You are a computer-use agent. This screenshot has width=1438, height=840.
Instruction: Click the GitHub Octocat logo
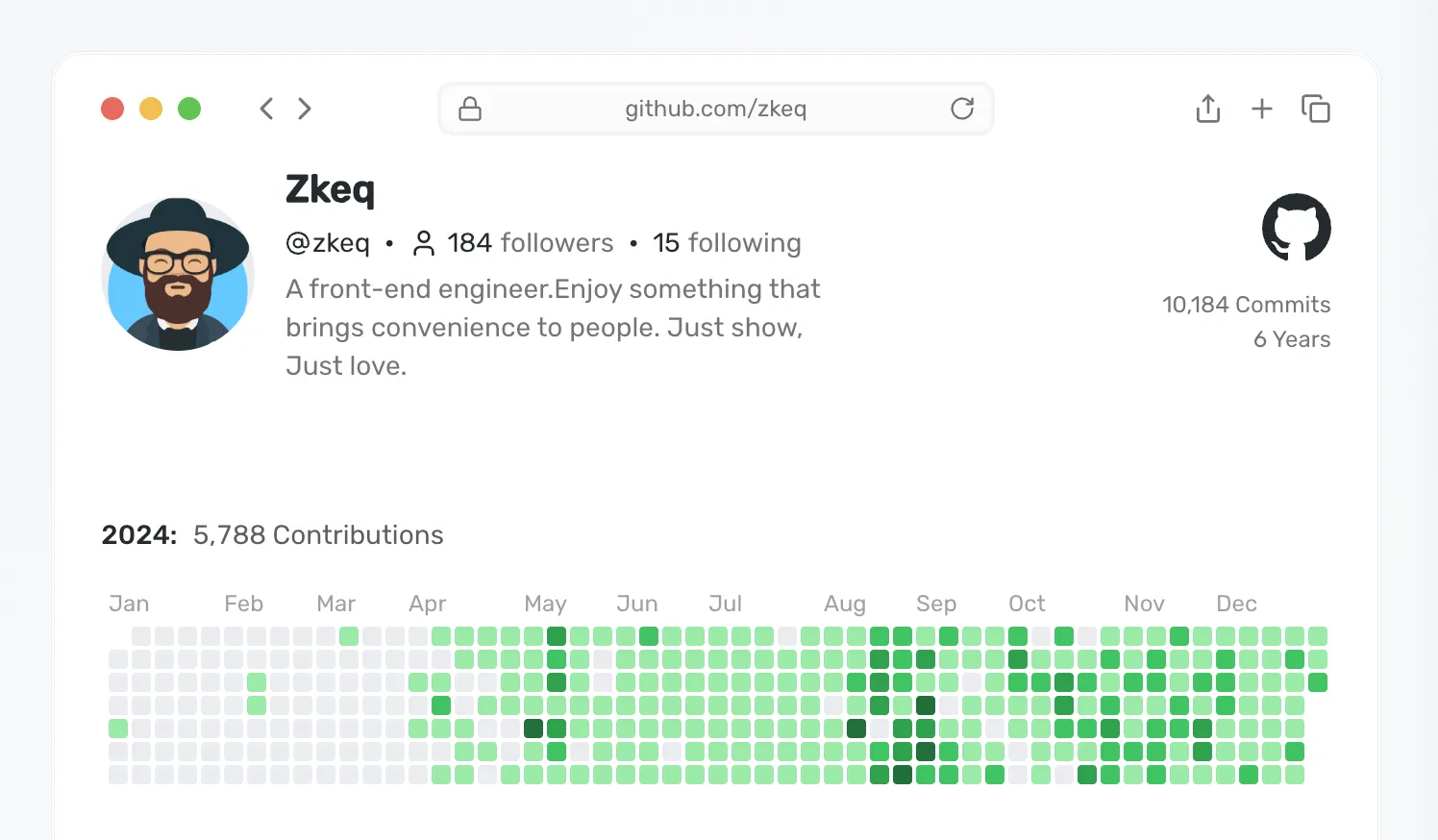[1297, 228]
